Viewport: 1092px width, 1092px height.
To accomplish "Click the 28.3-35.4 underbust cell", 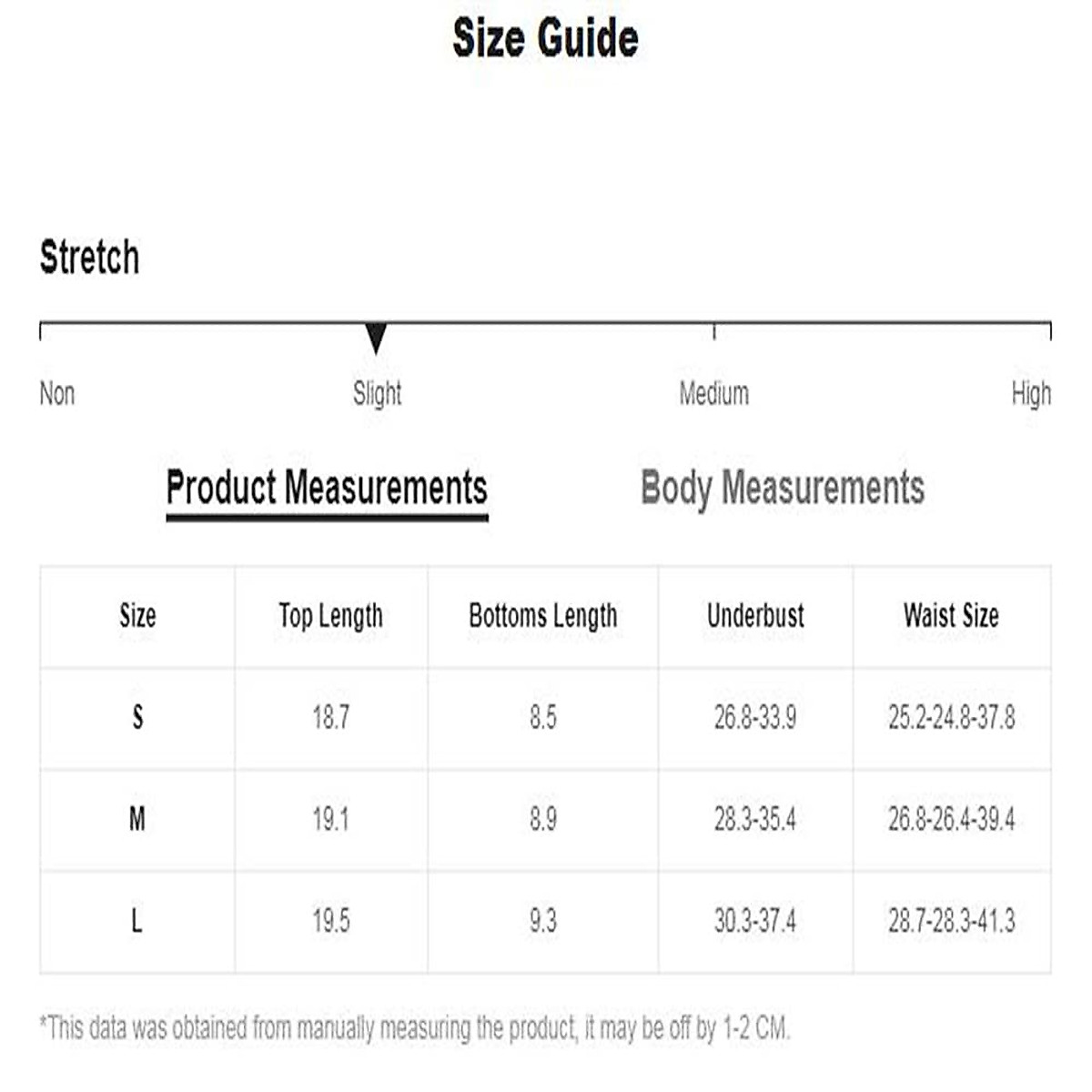I will click(755, 820).
